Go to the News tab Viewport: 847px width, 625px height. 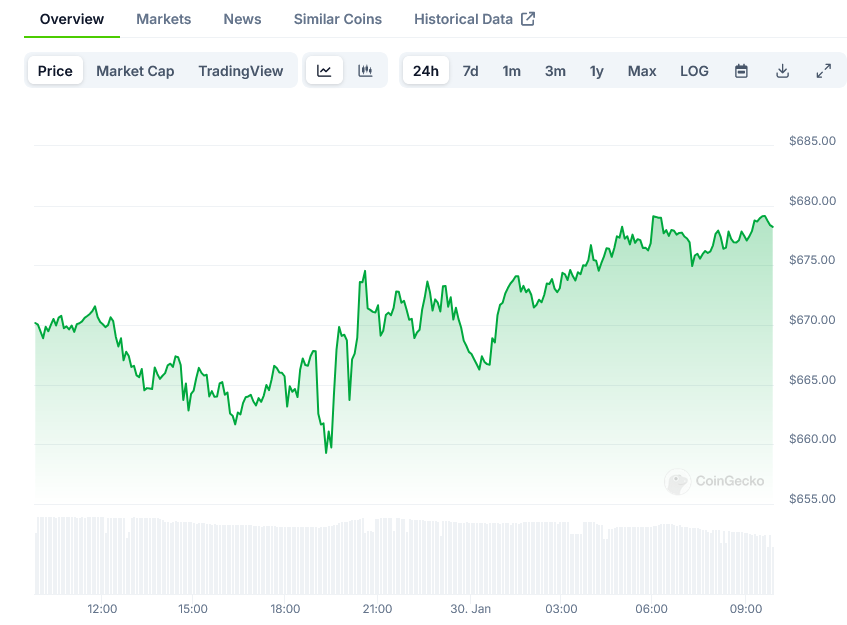[242, 19]
